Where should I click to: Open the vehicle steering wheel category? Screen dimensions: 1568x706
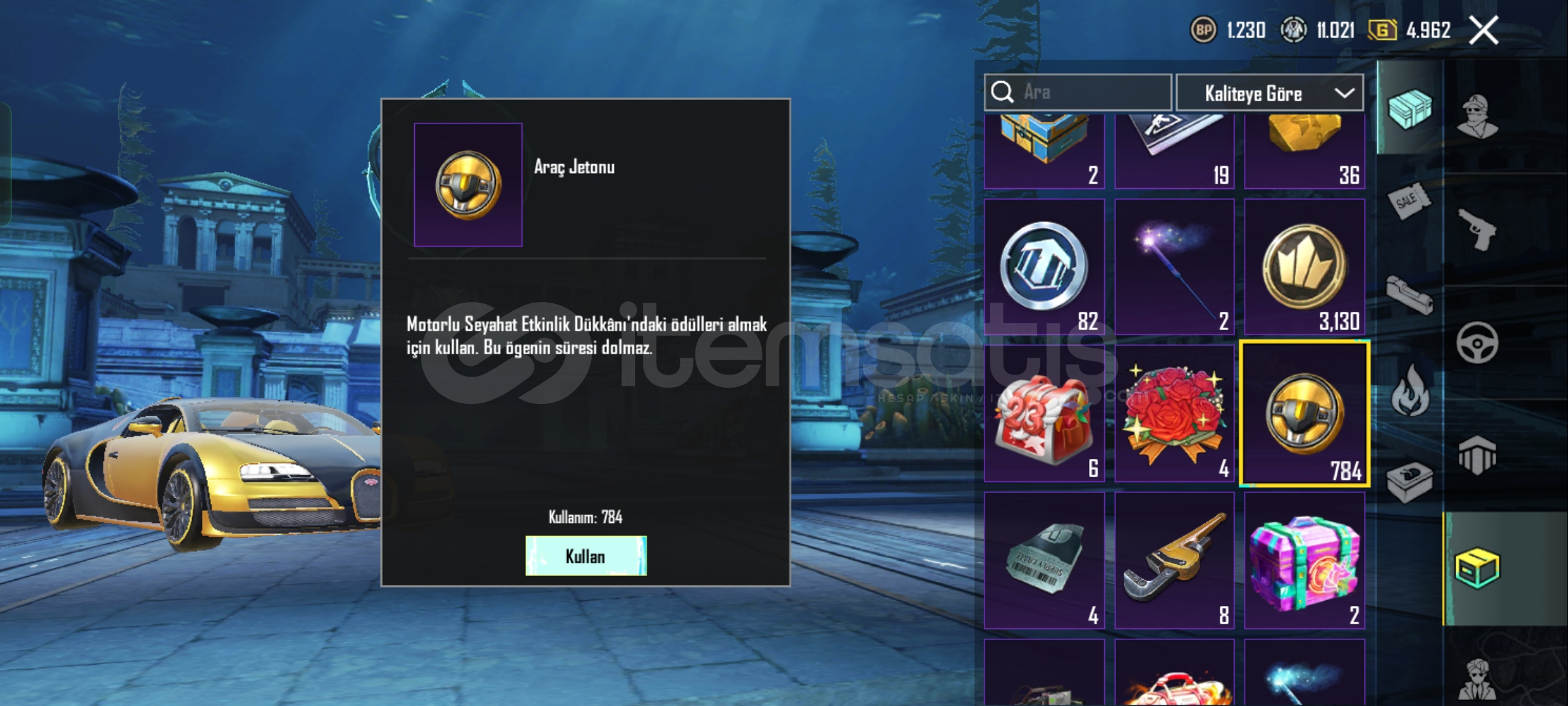pyautogui.click(x=1477, y=343)
